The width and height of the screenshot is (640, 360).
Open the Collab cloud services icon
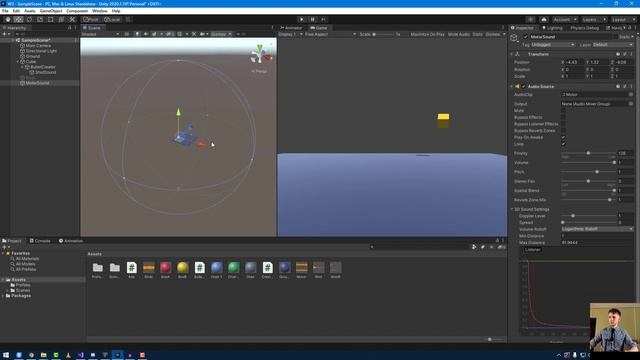coord(544,19)
